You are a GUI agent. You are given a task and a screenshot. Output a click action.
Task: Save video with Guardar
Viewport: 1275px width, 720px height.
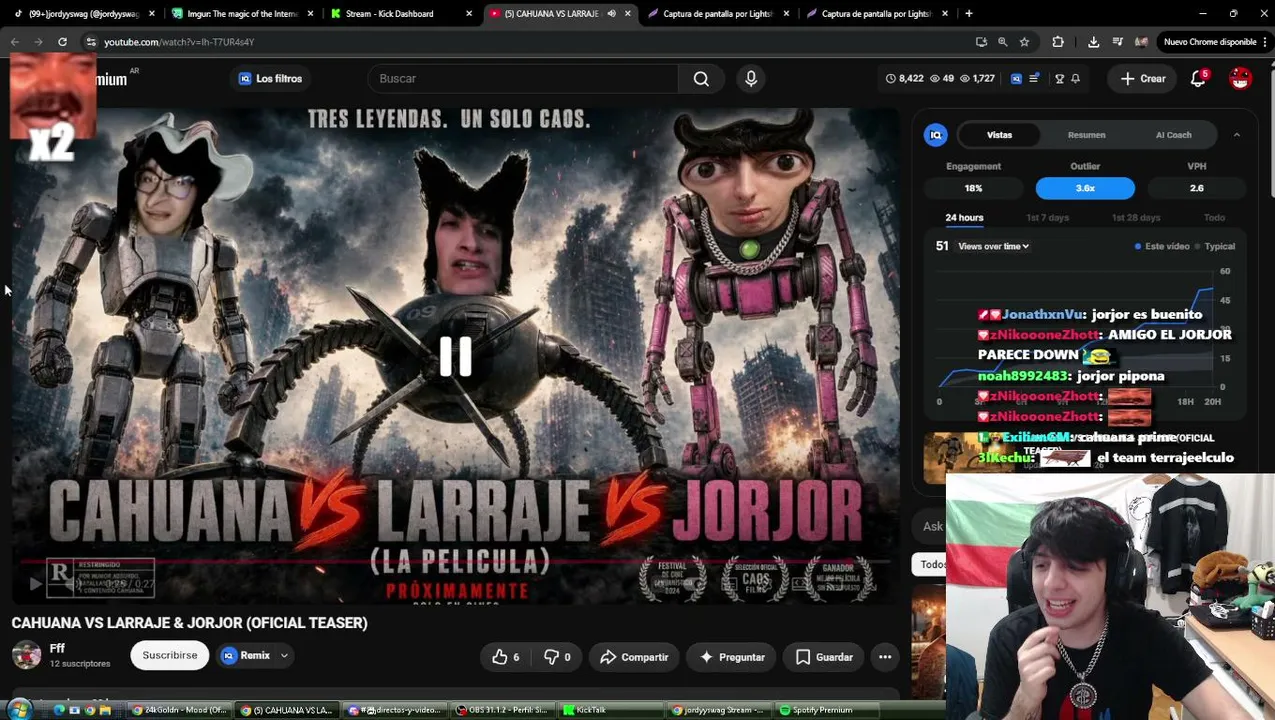(824, 657)
